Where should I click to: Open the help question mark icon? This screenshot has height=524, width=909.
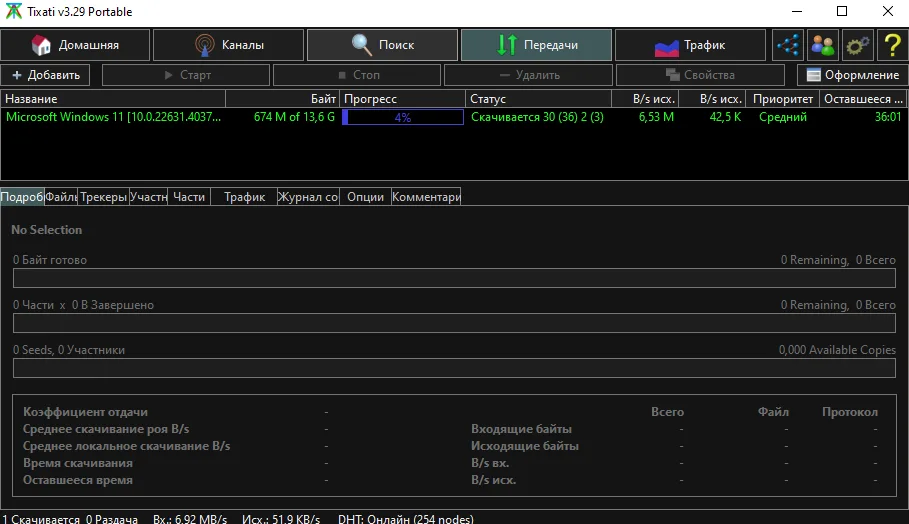892,45
